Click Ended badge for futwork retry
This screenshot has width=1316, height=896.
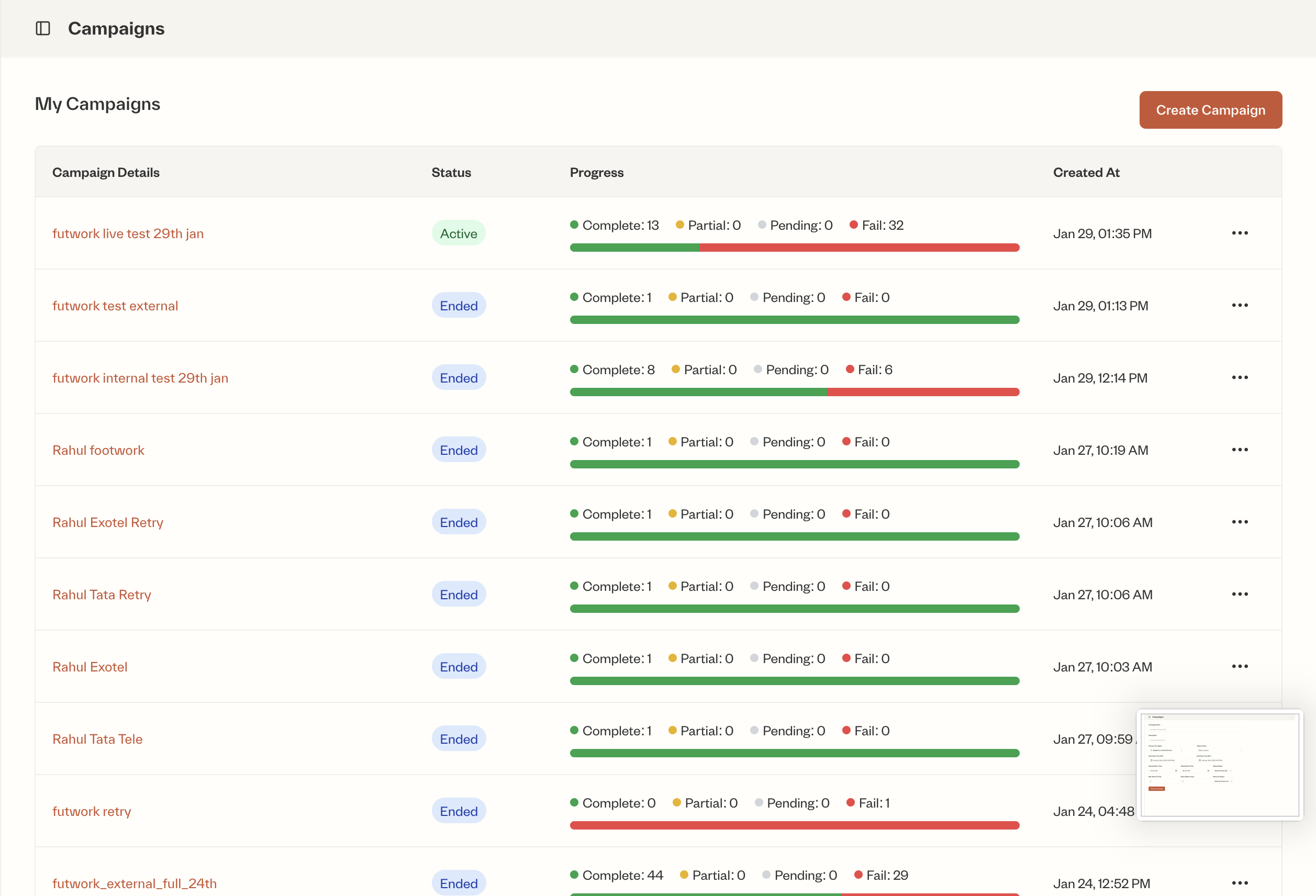point(459,811)
